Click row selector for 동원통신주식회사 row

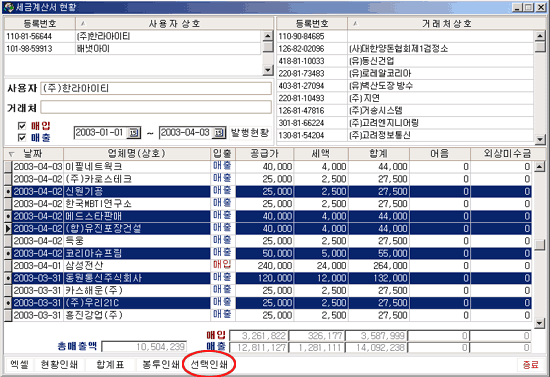coord(8,278)
